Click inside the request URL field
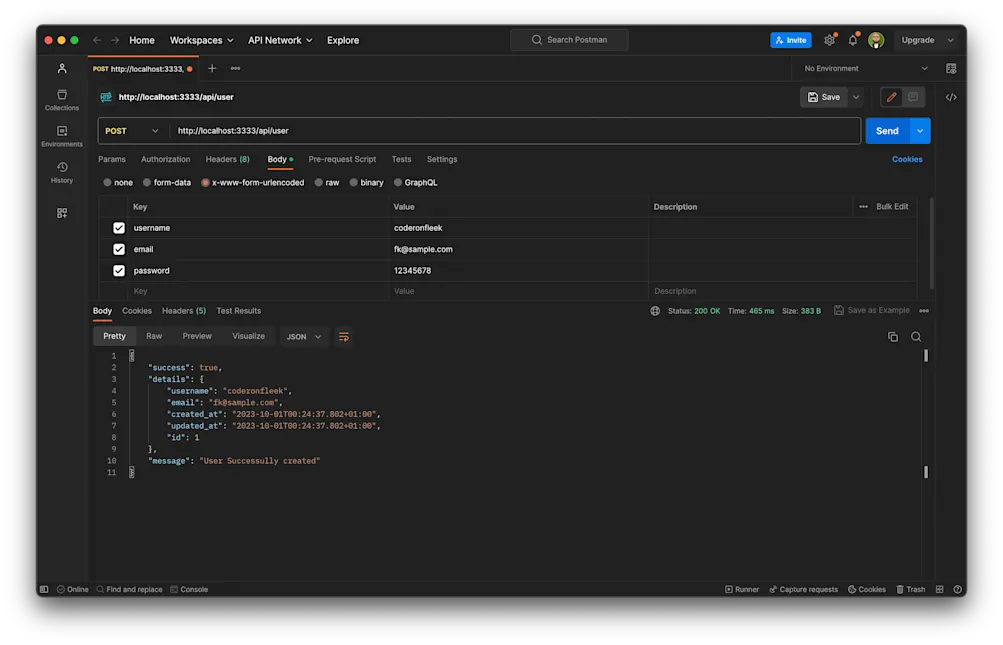 pos(400,130)
